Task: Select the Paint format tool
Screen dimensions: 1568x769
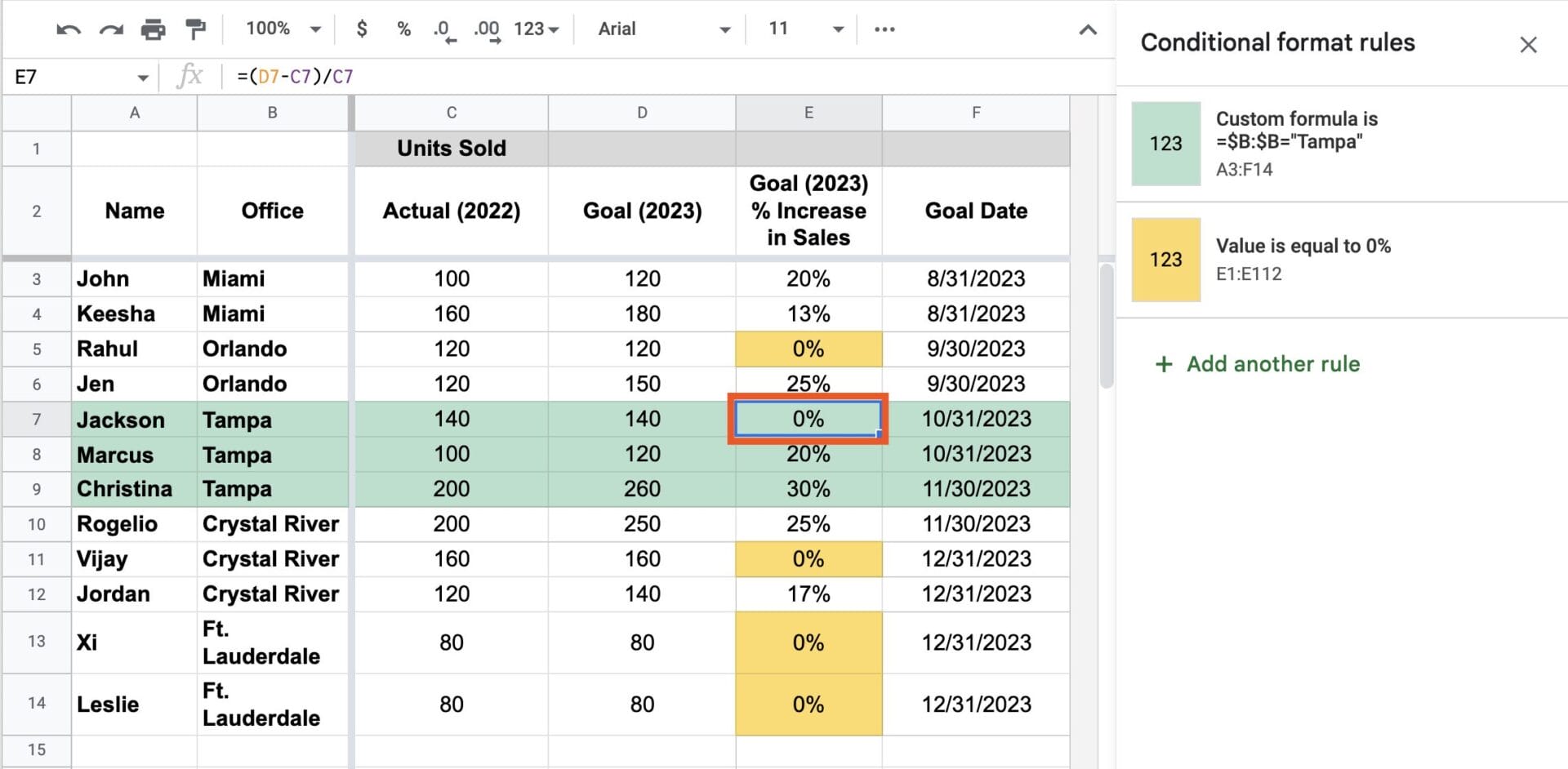Action: tap(194, 29)
